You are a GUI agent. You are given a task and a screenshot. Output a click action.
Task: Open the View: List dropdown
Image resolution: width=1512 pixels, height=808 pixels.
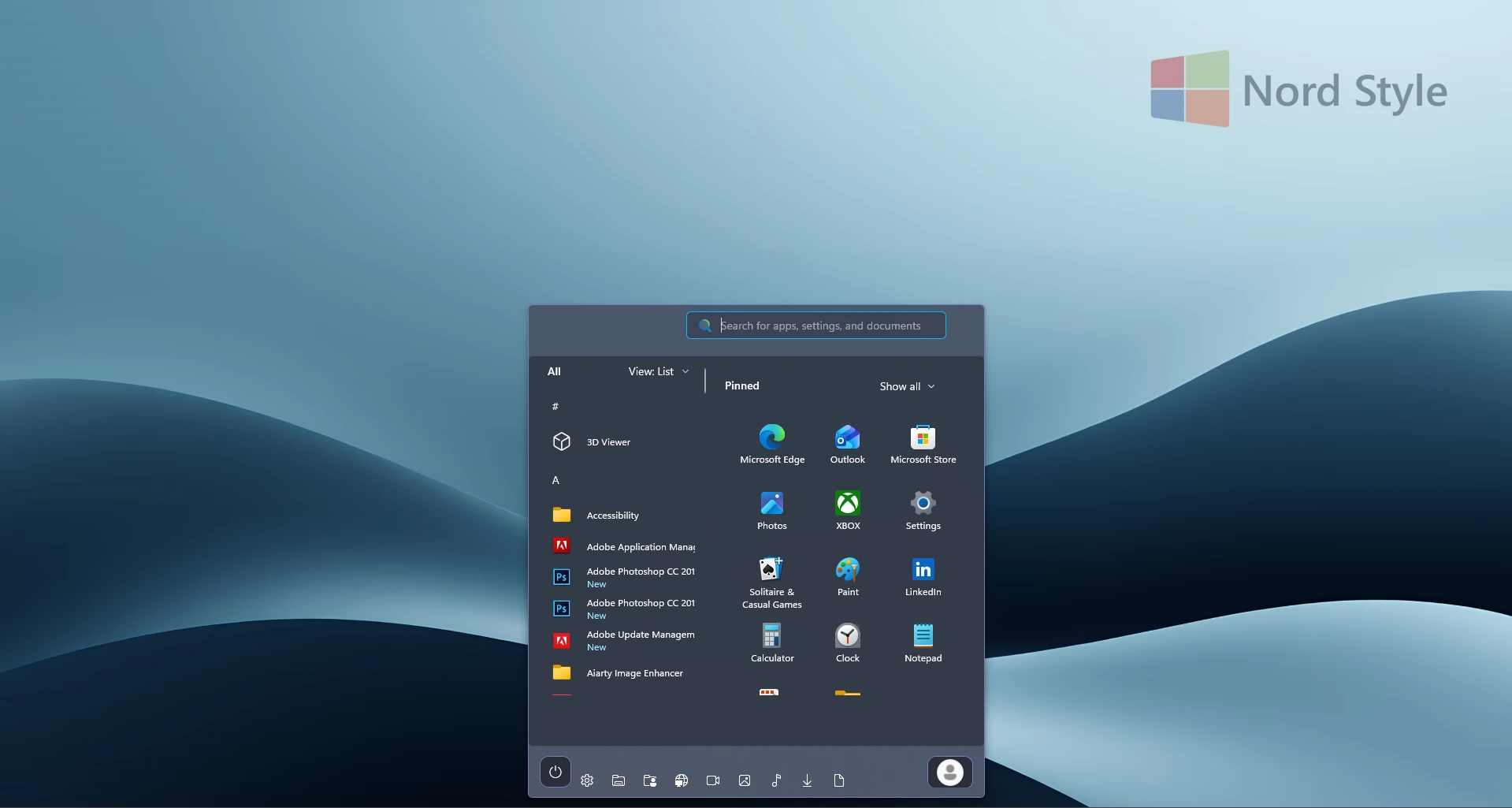[x=659, y=371]
